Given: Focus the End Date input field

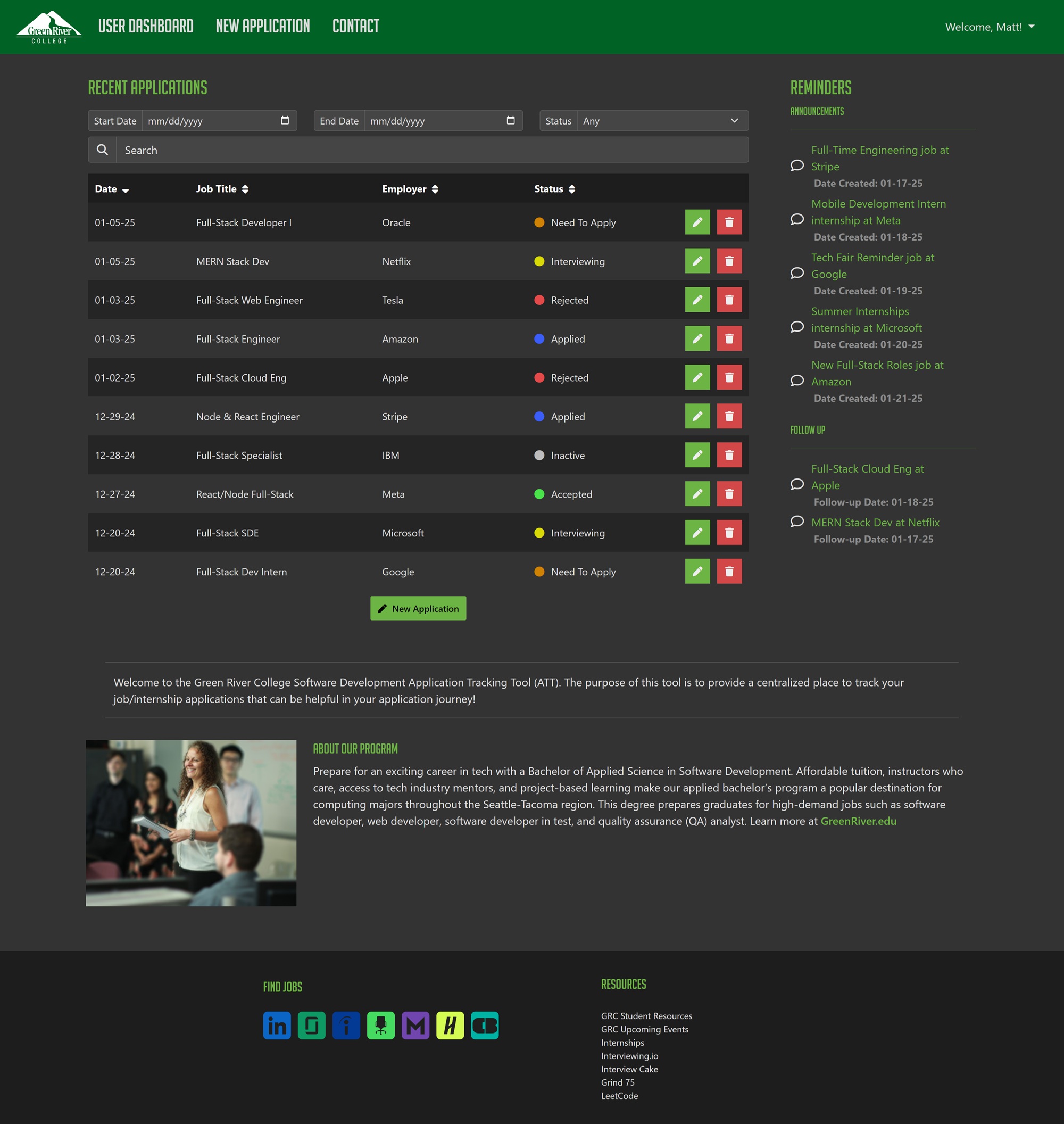Looking at the screenshot, I should [443, 121].
